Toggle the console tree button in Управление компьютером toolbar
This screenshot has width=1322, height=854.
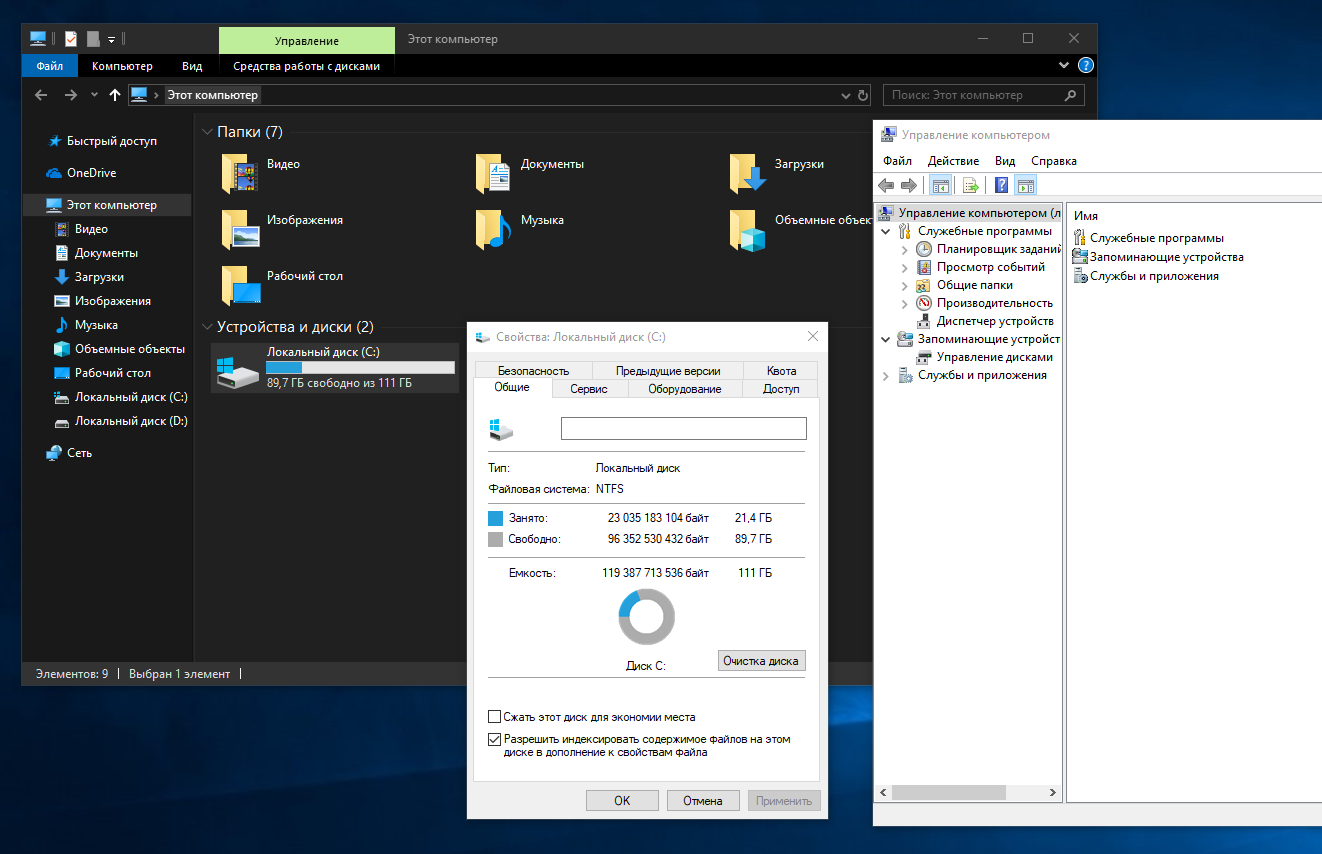(940, 185)
